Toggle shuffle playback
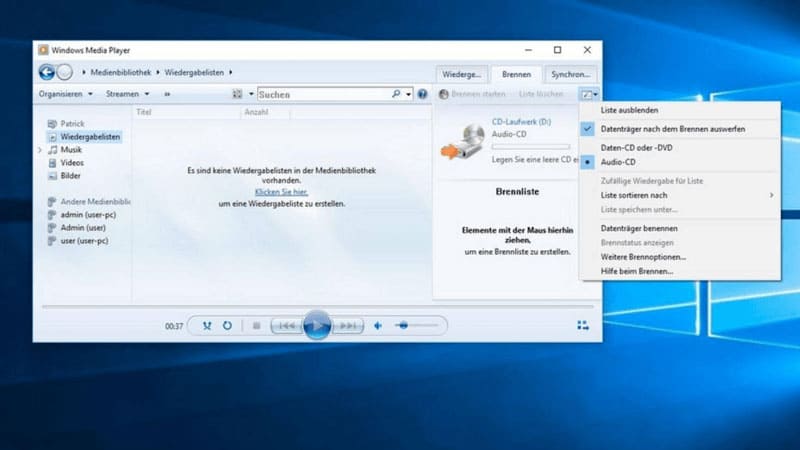 pos(207,326)
